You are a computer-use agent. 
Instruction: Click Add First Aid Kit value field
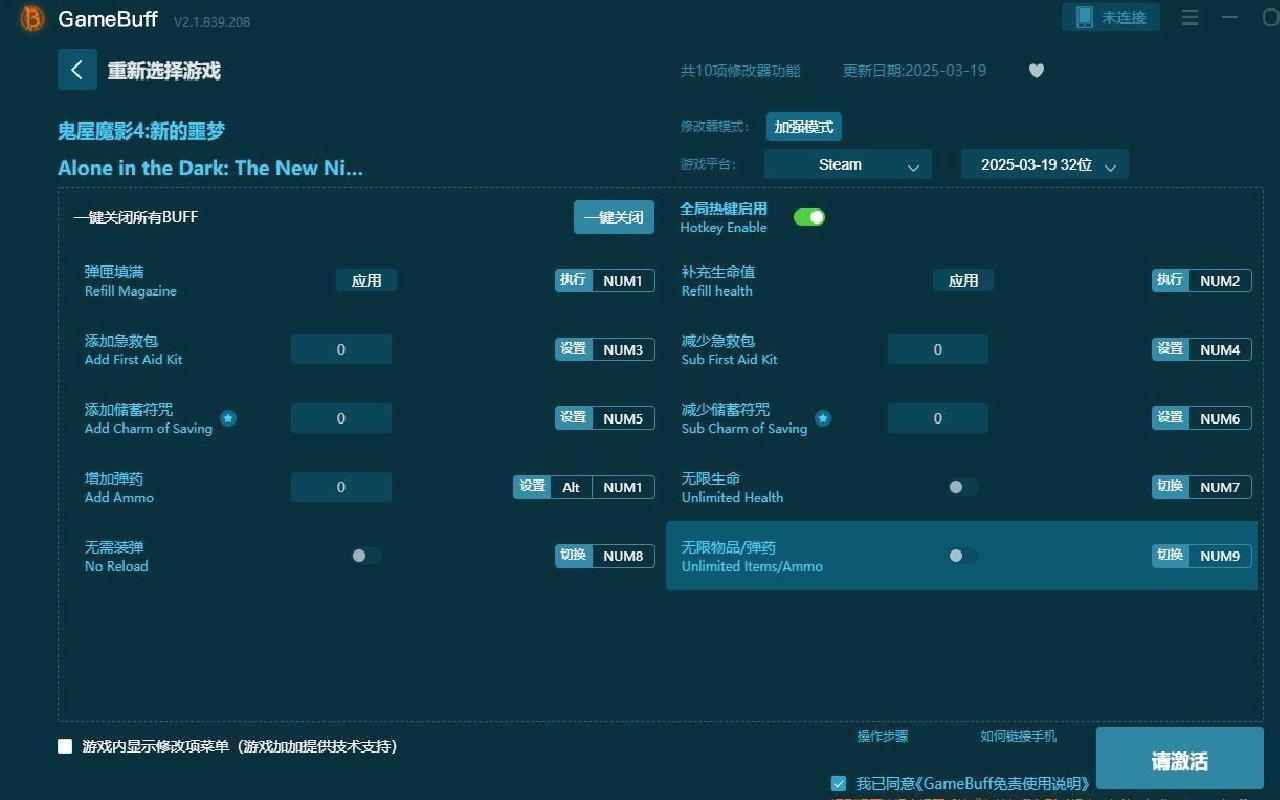click(341, 350)
